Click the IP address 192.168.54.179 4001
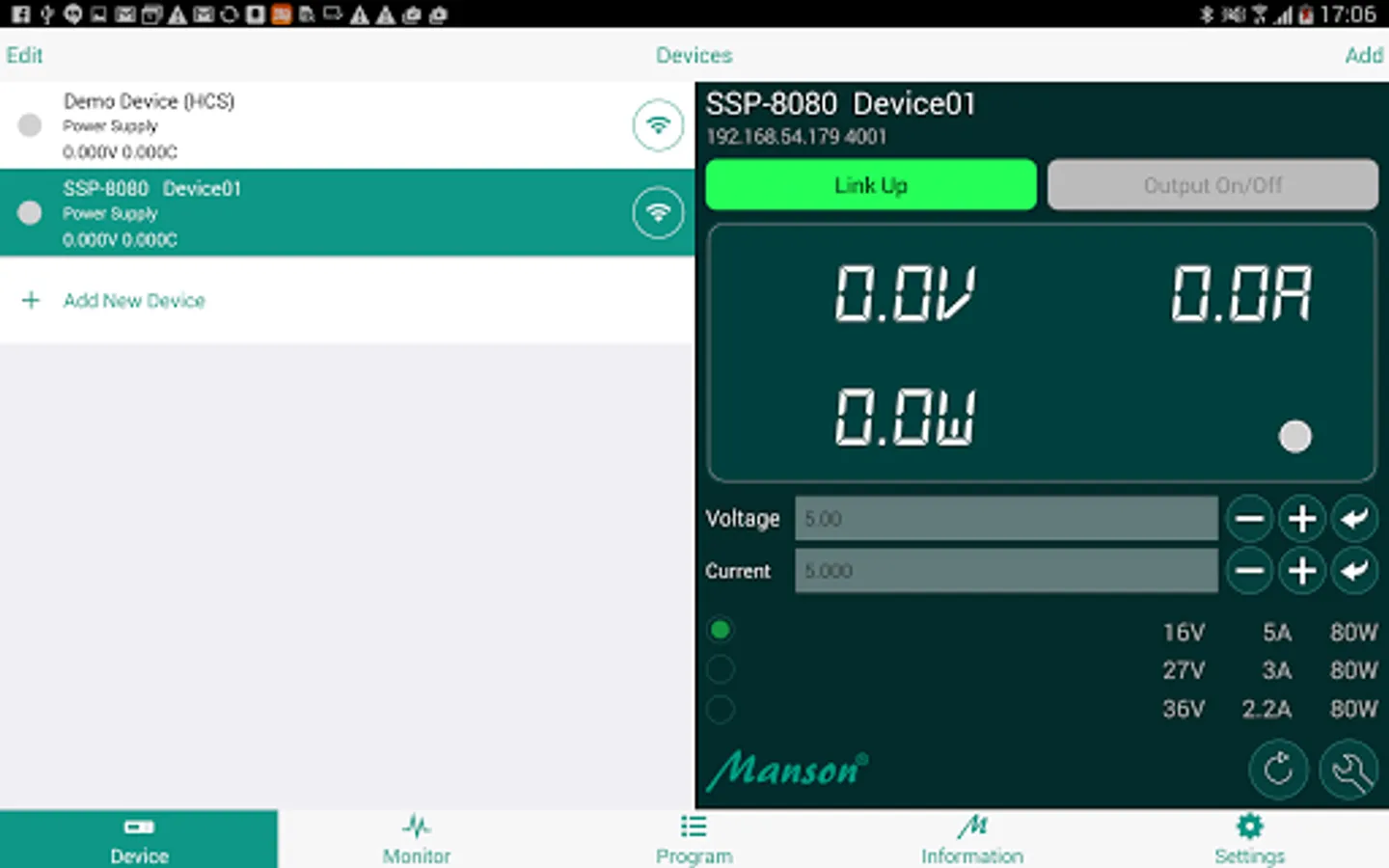This screenshot has height=868, width=1389. [796, 137]
